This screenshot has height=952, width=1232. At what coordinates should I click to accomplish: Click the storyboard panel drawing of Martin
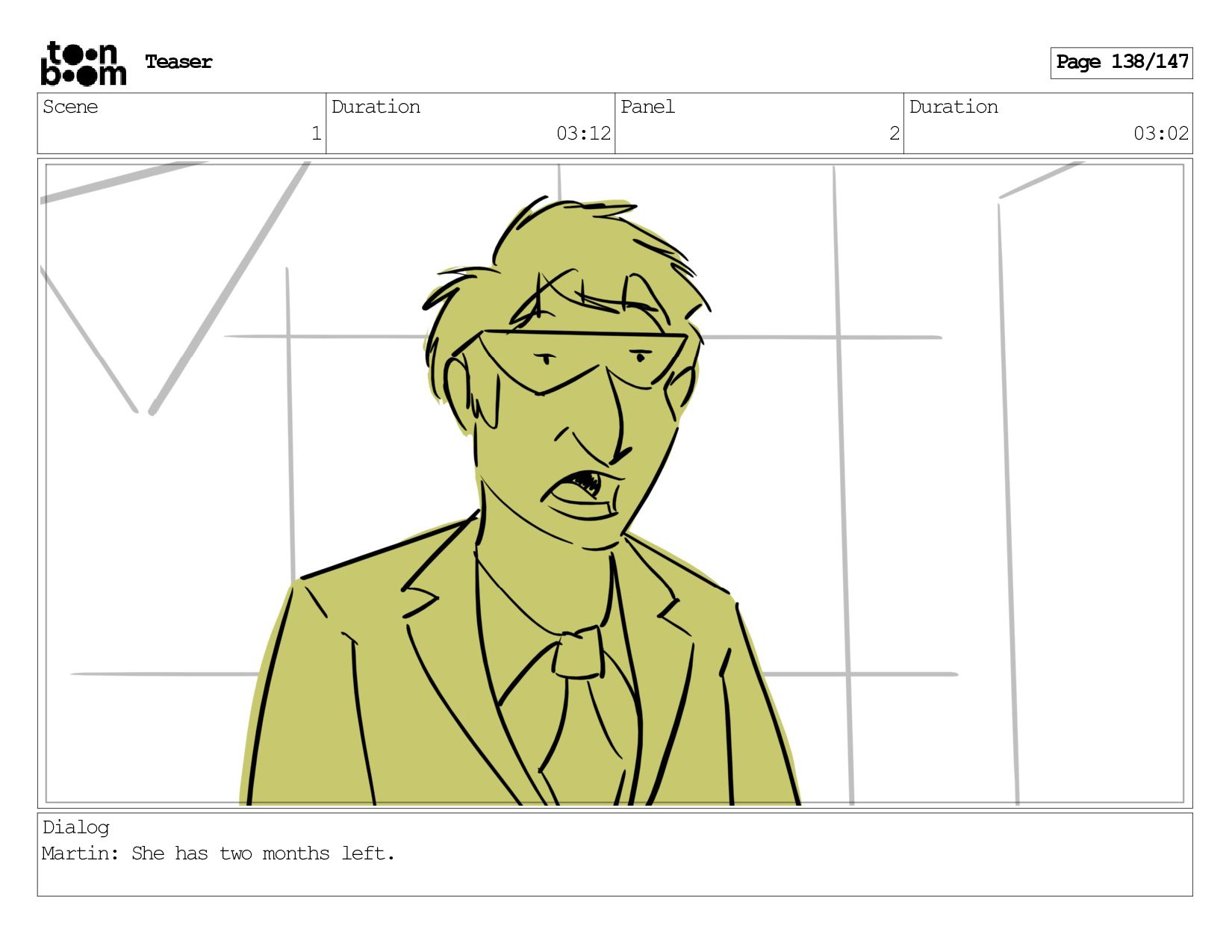pos(615,483)
